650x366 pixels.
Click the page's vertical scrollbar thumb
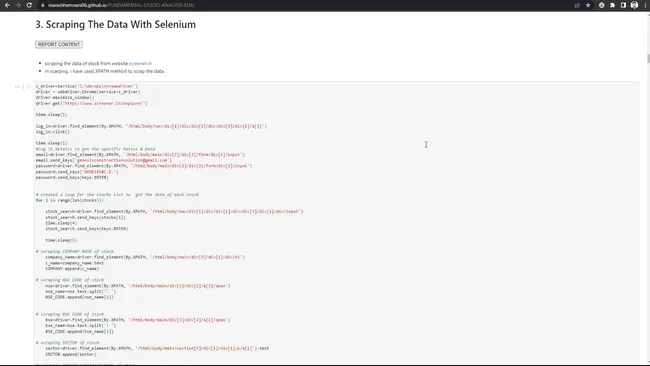[648, 58]
